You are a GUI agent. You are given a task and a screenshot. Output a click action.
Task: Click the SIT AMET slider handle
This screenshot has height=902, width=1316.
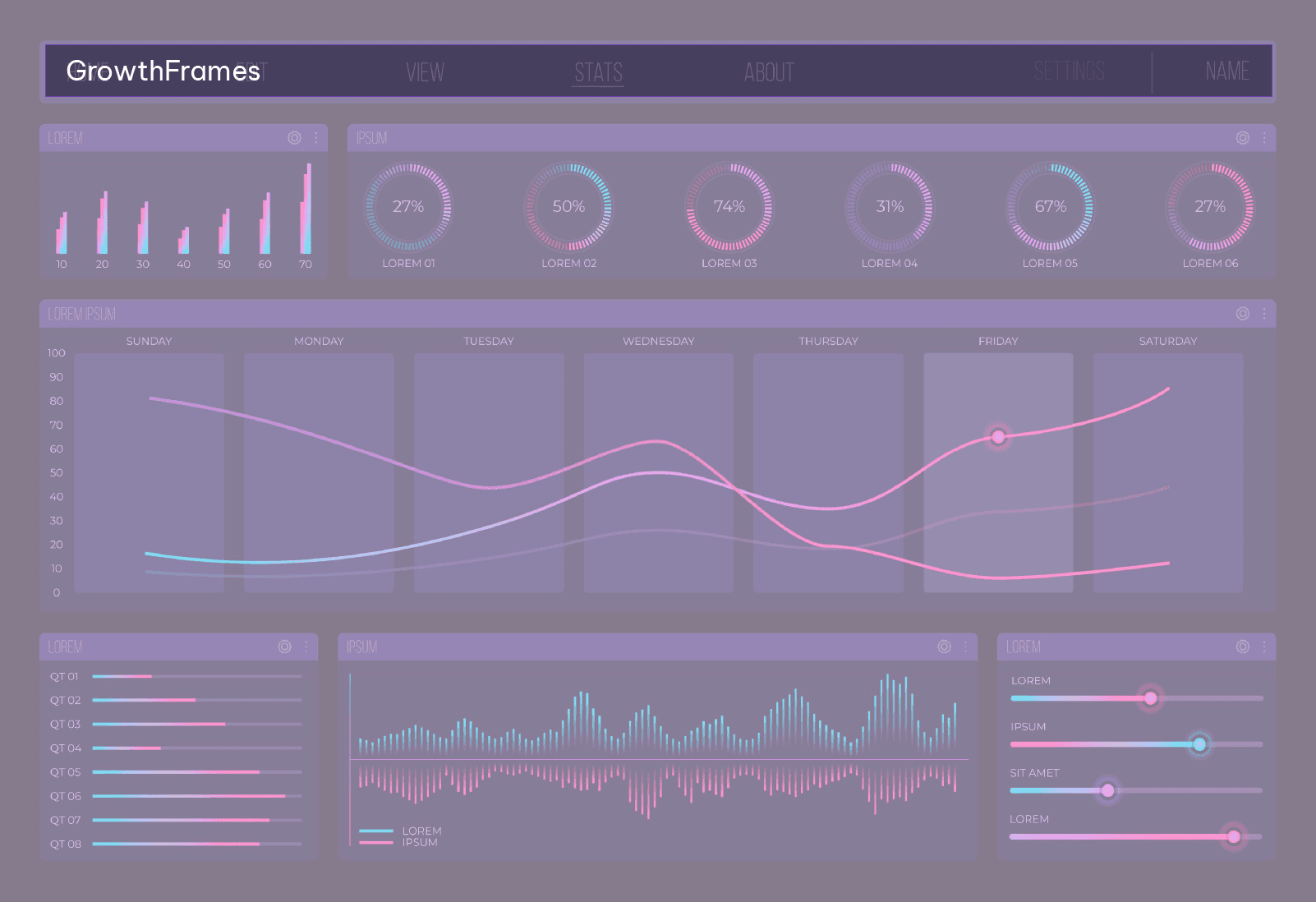tap(1107, 790)
